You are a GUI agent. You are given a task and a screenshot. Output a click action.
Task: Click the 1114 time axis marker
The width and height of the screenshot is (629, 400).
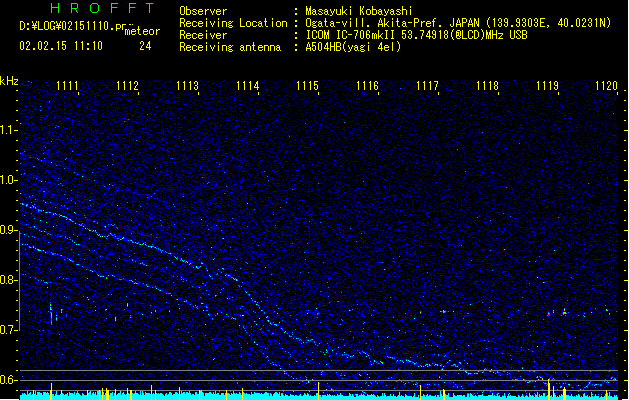248,86
